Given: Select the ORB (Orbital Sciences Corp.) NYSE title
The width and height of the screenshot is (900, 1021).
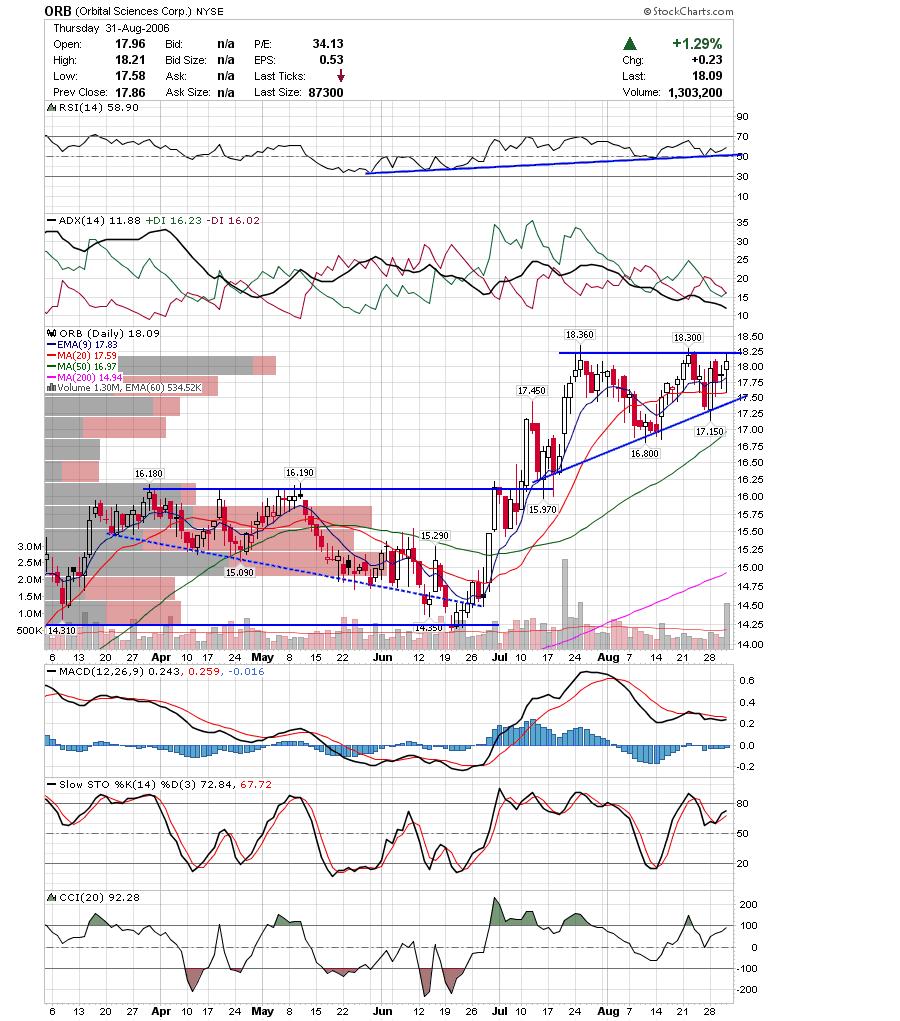Looking at the screenshot, I should coord(134,11).
